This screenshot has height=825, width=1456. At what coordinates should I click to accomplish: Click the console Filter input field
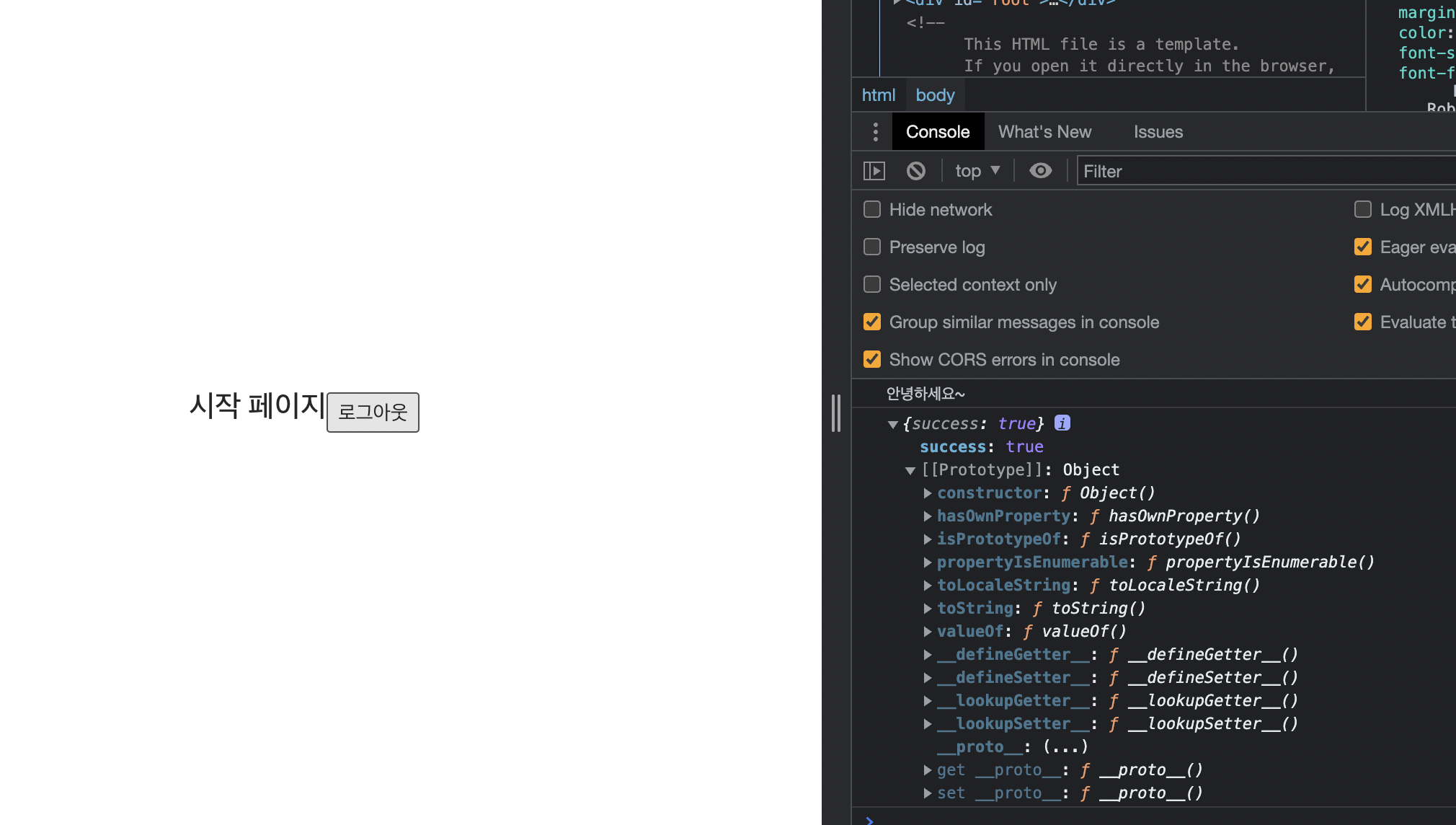(x=1261, y=171)
